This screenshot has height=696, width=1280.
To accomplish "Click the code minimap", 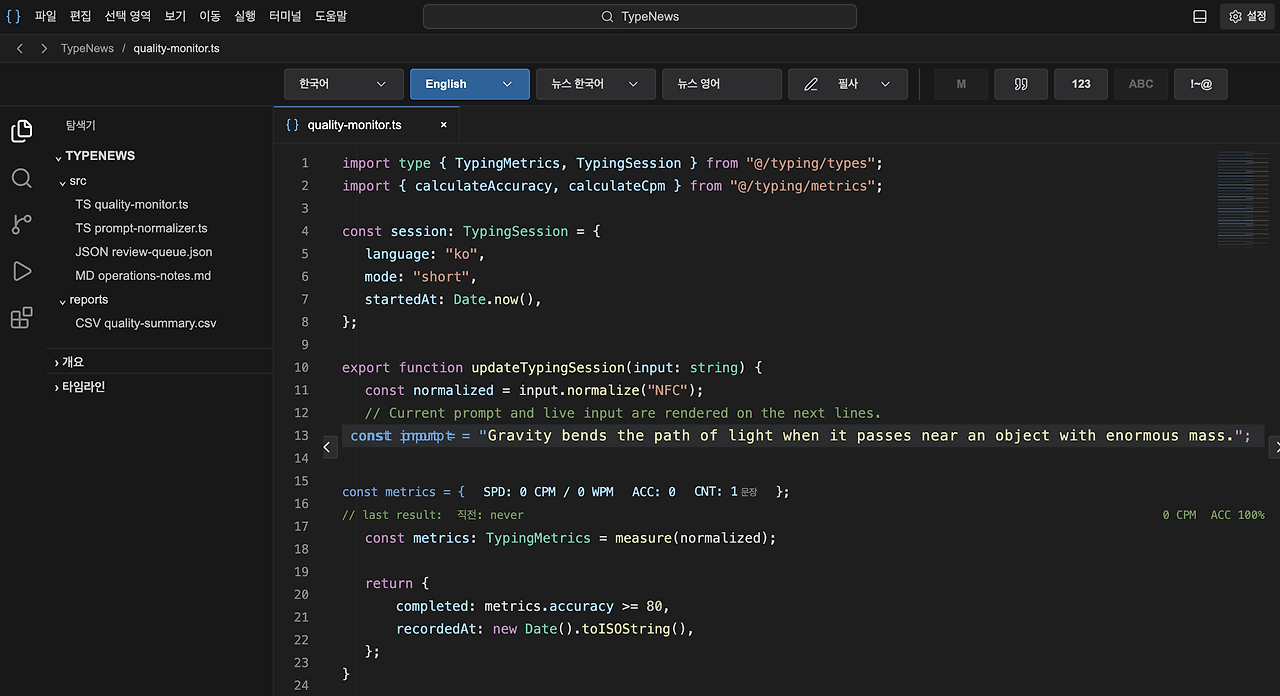I will click(x=1243, y=198).
